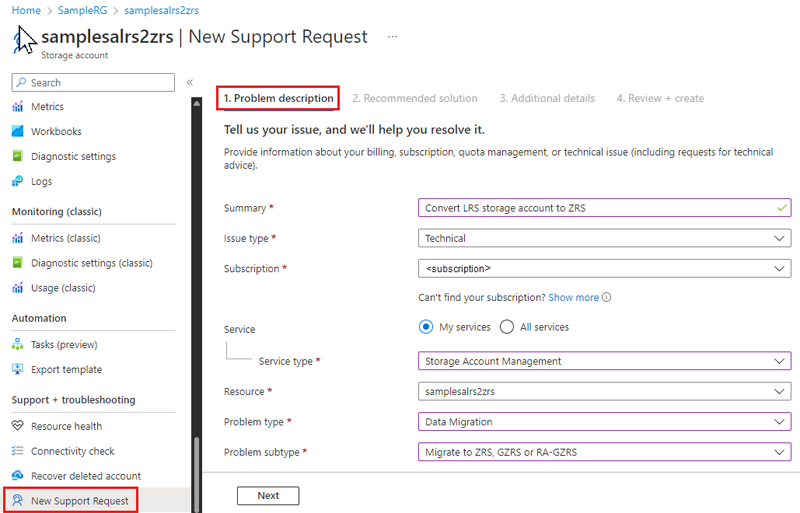The height and width of the screenshot is (513, 800).
Task: Click the info icon next to Show more
Action: pos(607,297)
